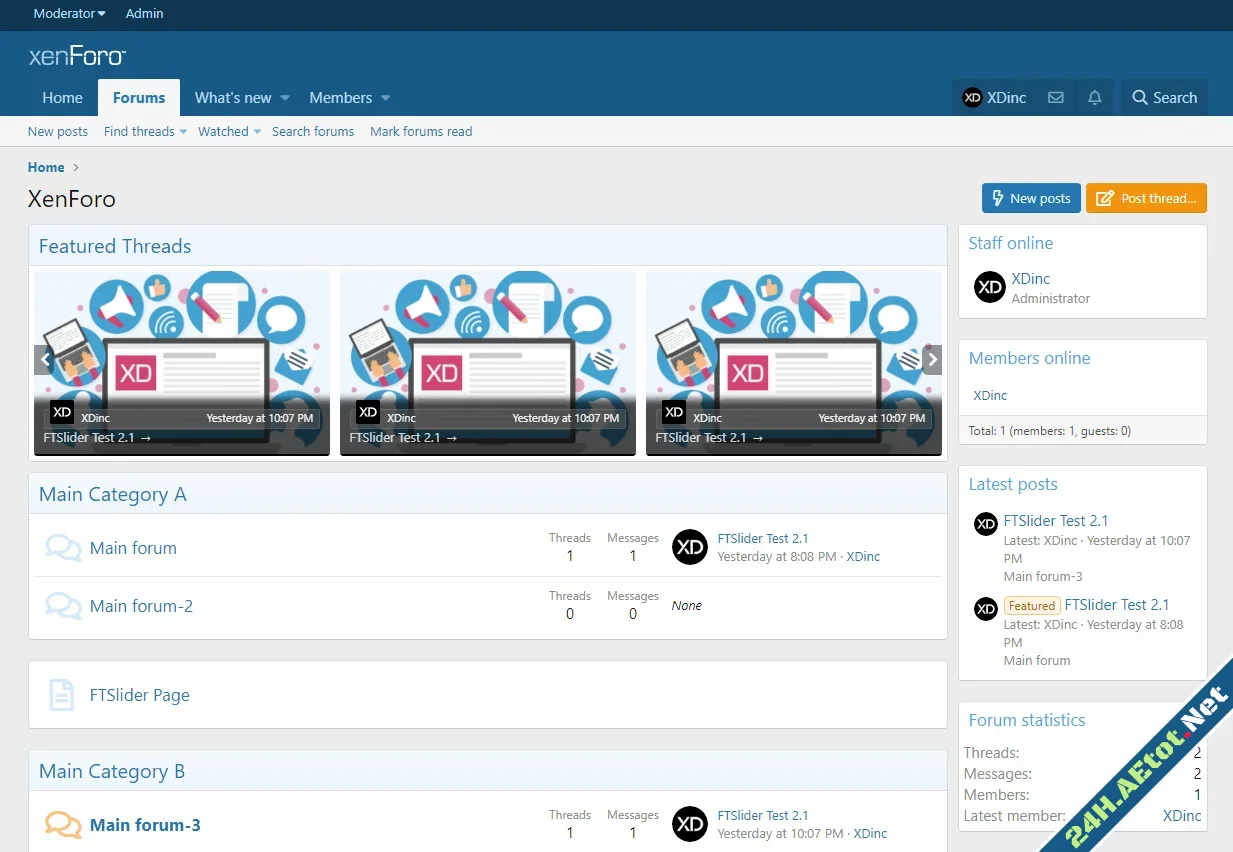This screenshot has width=1233, height=852.
Task: Click avatar beside Featured FTSlider latest post
Action: click(986, 607)
